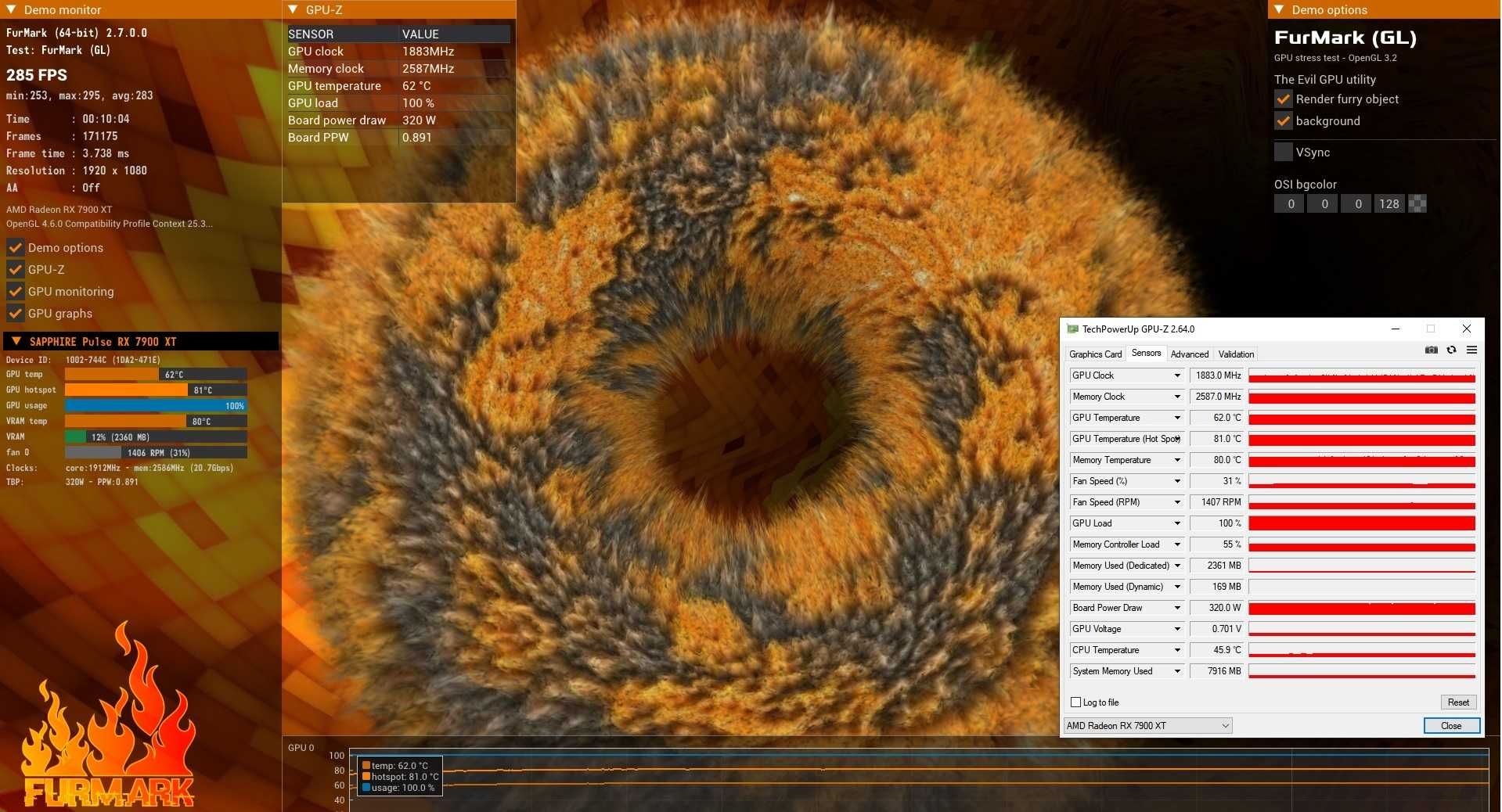Click the GPU-Z screenshot camera icon
Image resolution: width=1502 pixels, height=812 pixels.
click(1431, 350)
